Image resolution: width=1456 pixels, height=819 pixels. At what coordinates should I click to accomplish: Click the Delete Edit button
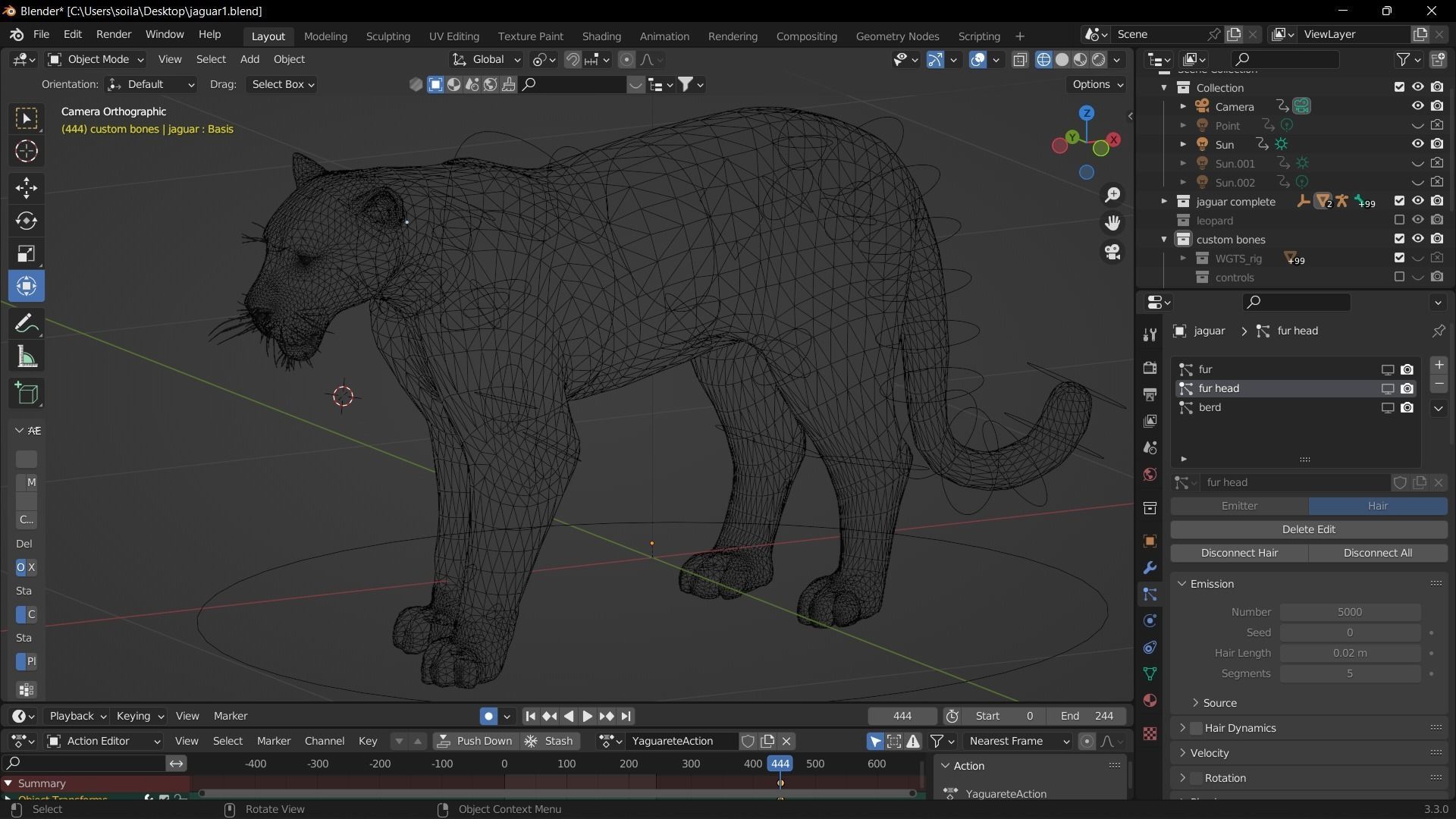tap(1309, 530)
